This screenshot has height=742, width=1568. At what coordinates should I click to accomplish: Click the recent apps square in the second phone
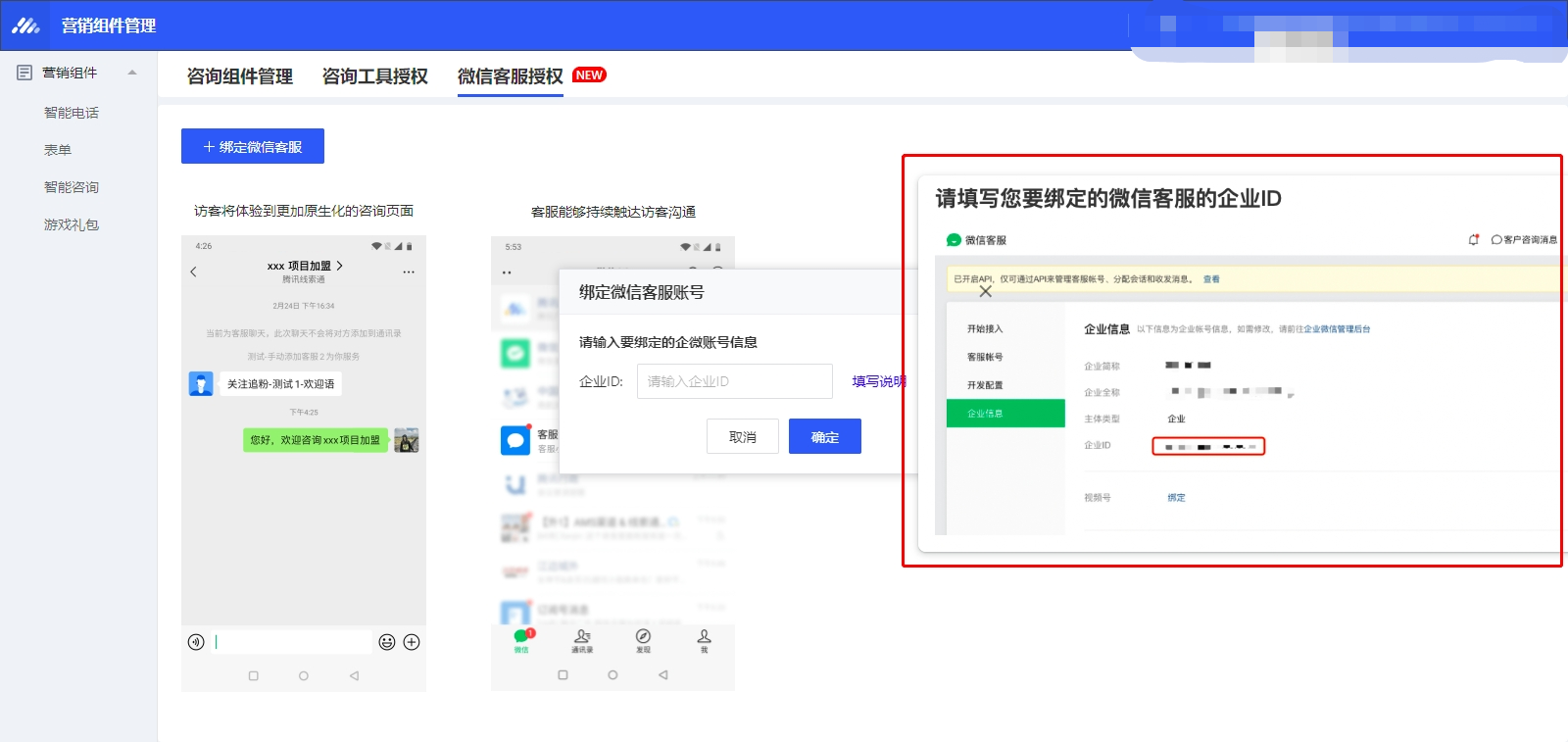563,674
